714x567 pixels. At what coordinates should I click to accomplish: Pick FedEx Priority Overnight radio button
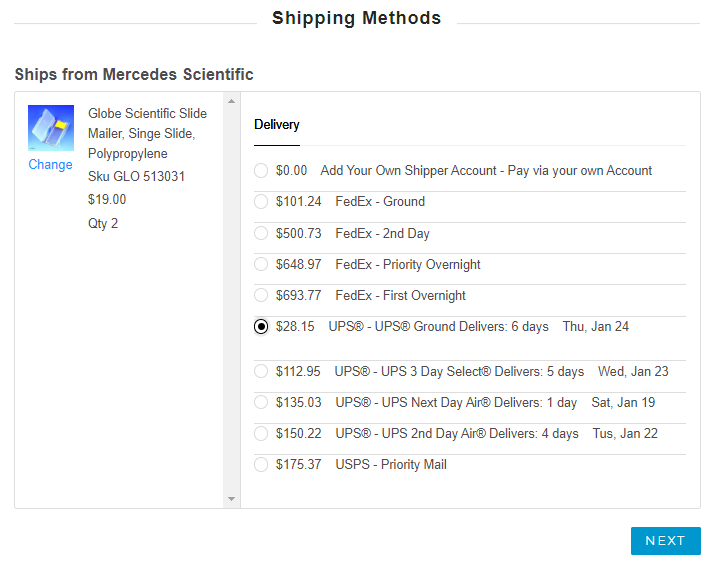pos(261,265)
